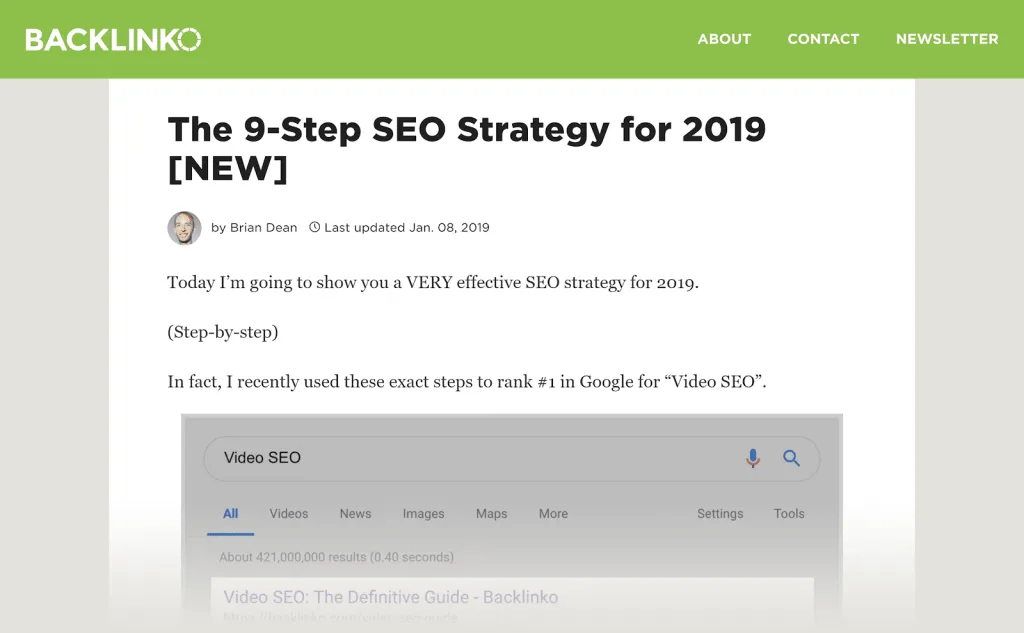Screen dimensions: 1024x633
Task: Click the microphone voice search icon
Action: [753, 458]
